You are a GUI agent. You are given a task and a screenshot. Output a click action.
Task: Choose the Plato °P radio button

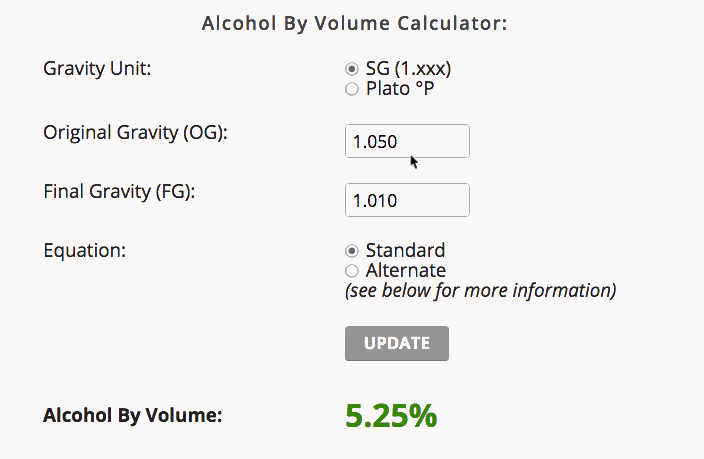[351, 89]
